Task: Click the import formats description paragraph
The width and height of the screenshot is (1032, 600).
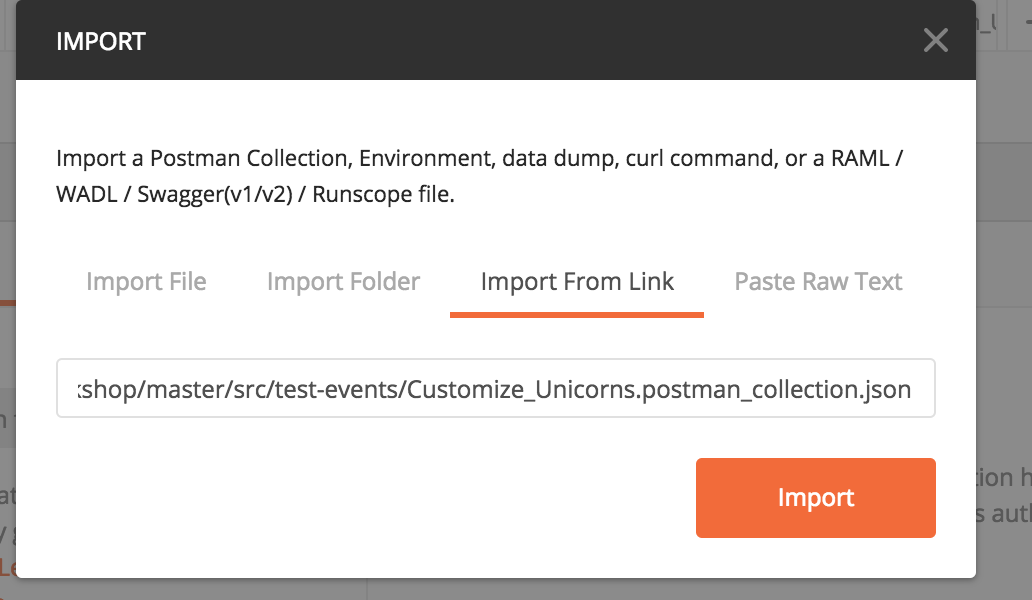Action: (x=480, y=176)
